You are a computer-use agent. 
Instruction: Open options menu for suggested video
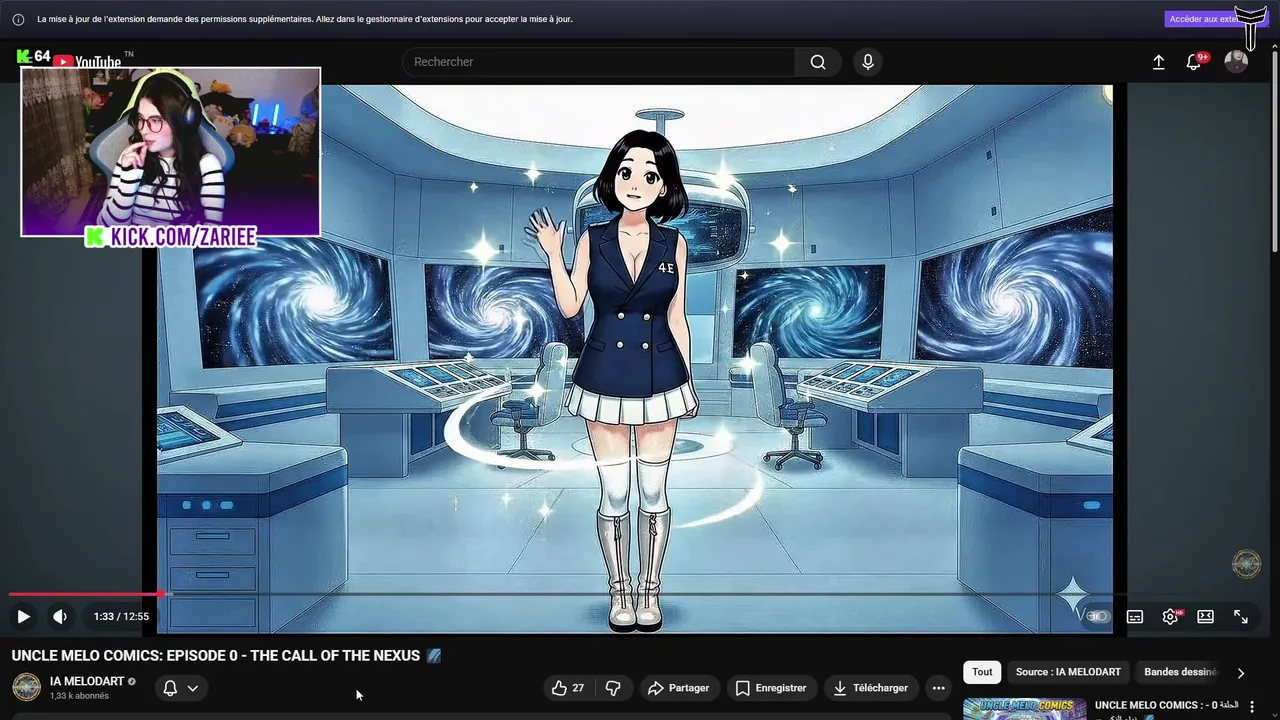click(1252, 707)
